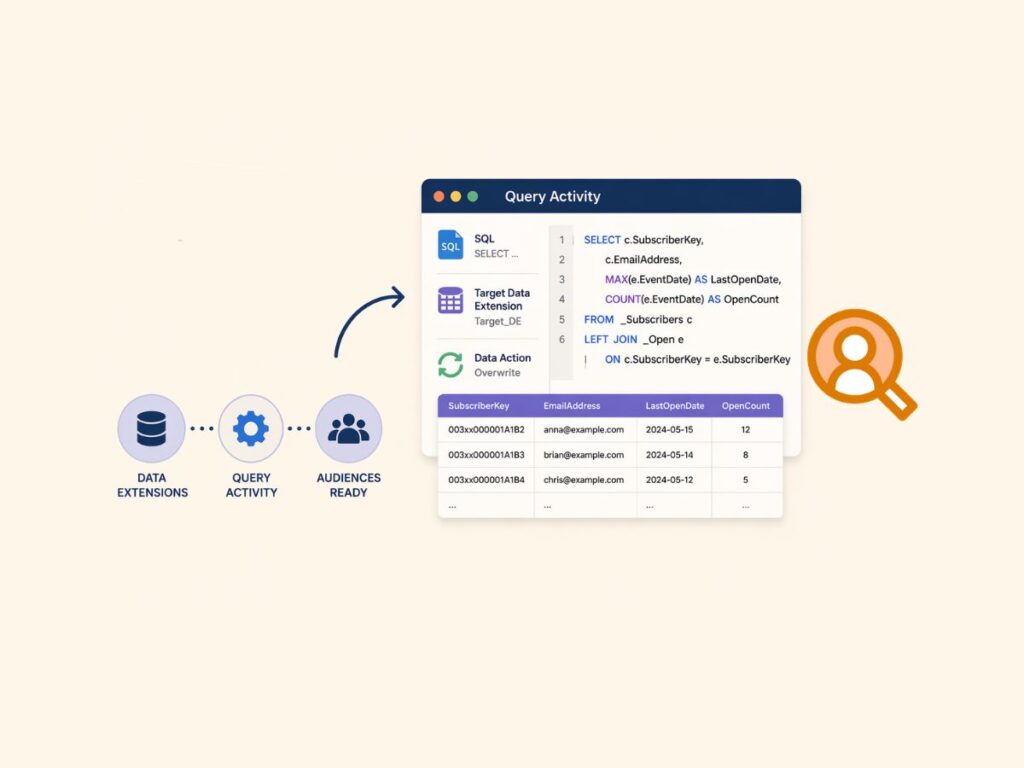Click the Audiences Ready people icon
This screenshot has height=768, width=1024.
coord(348,428)
